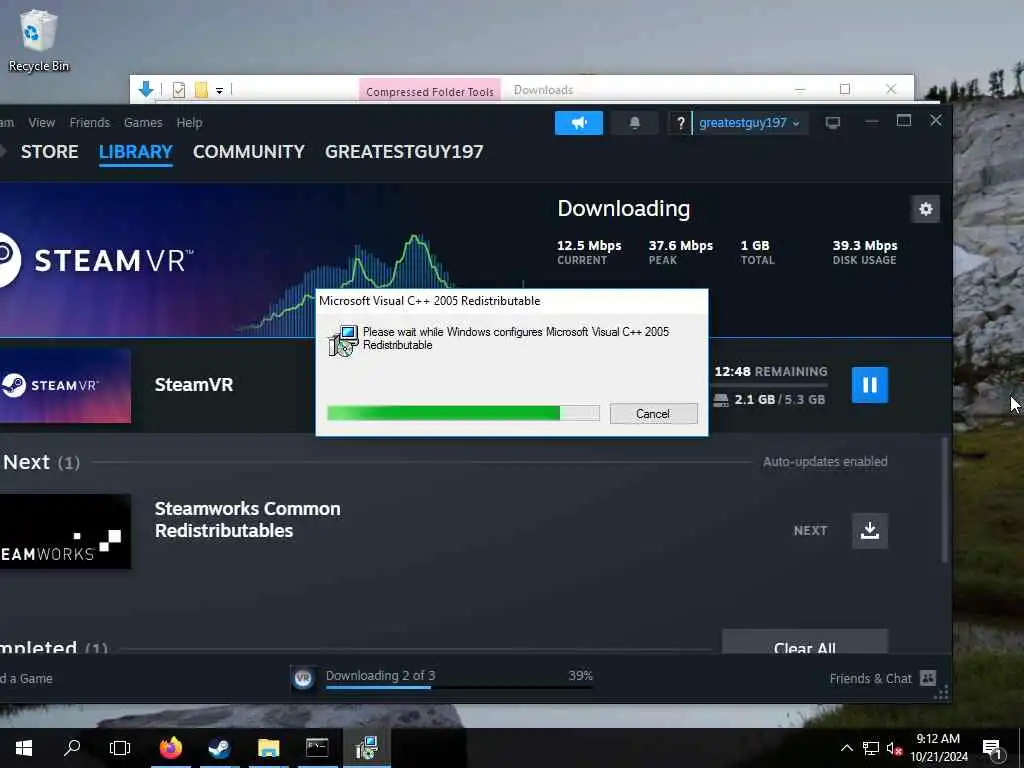Open download settings gear
This screenshot has height=768, width=1024.
(925, 209)
